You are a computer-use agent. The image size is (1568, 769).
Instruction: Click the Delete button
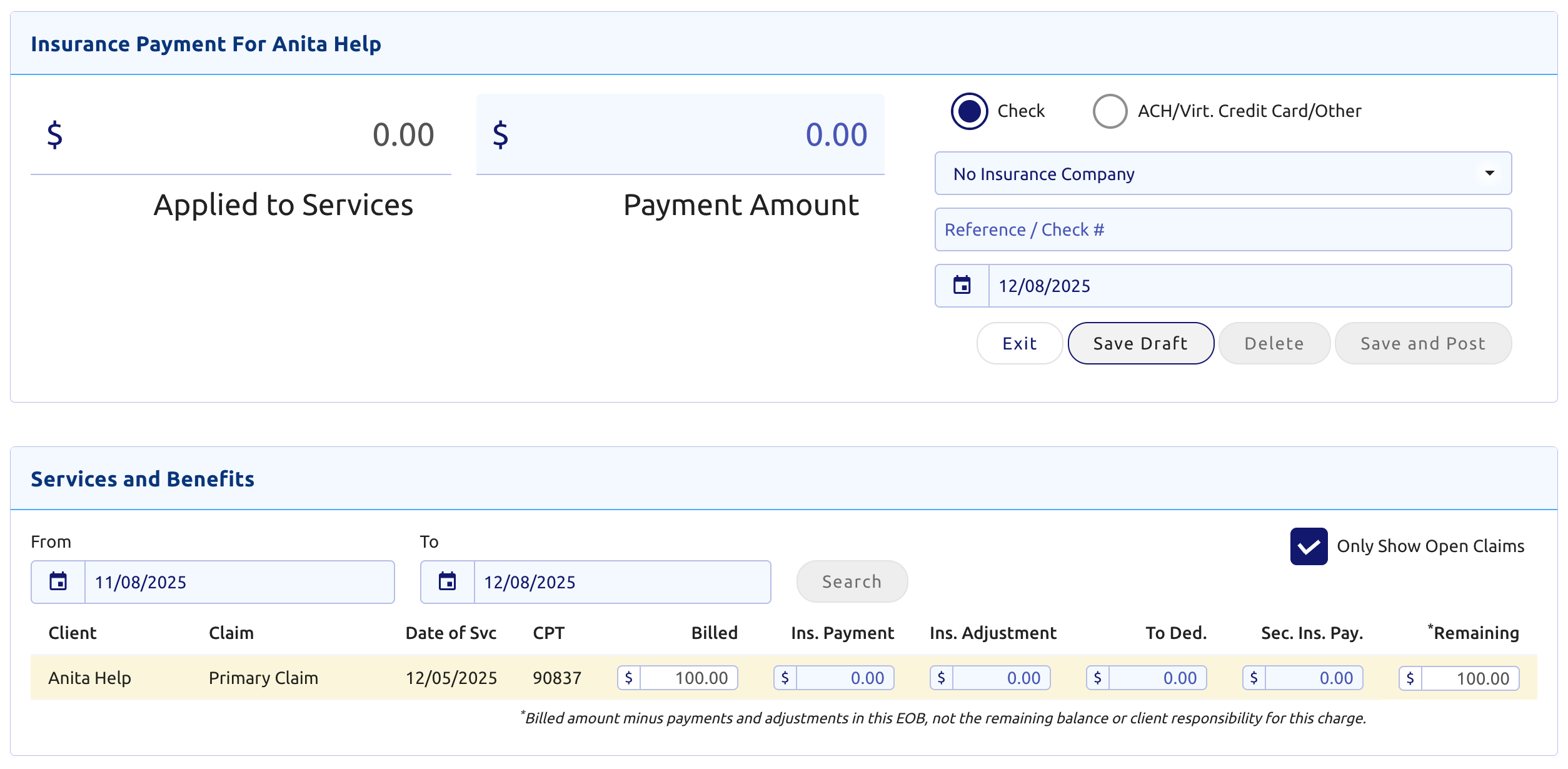tap(1274, 343)
